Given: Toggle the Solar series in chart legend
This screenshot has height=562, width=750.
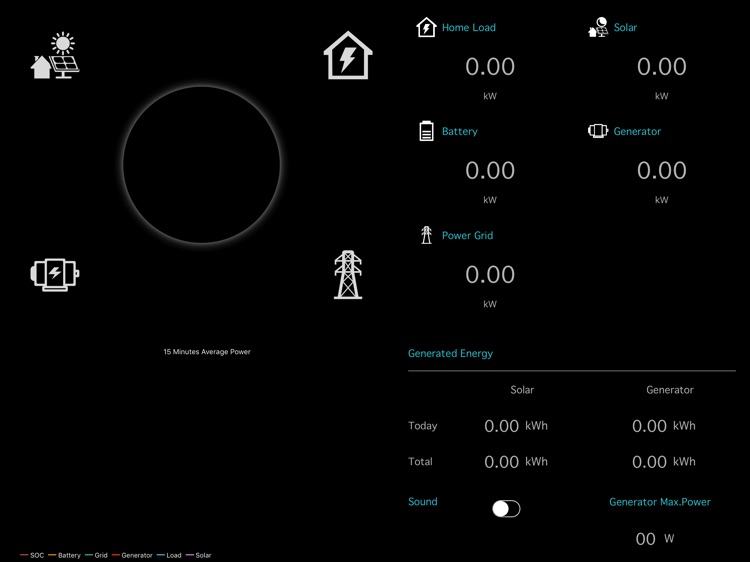Looking at the screenshot, I should pos(199,555).
